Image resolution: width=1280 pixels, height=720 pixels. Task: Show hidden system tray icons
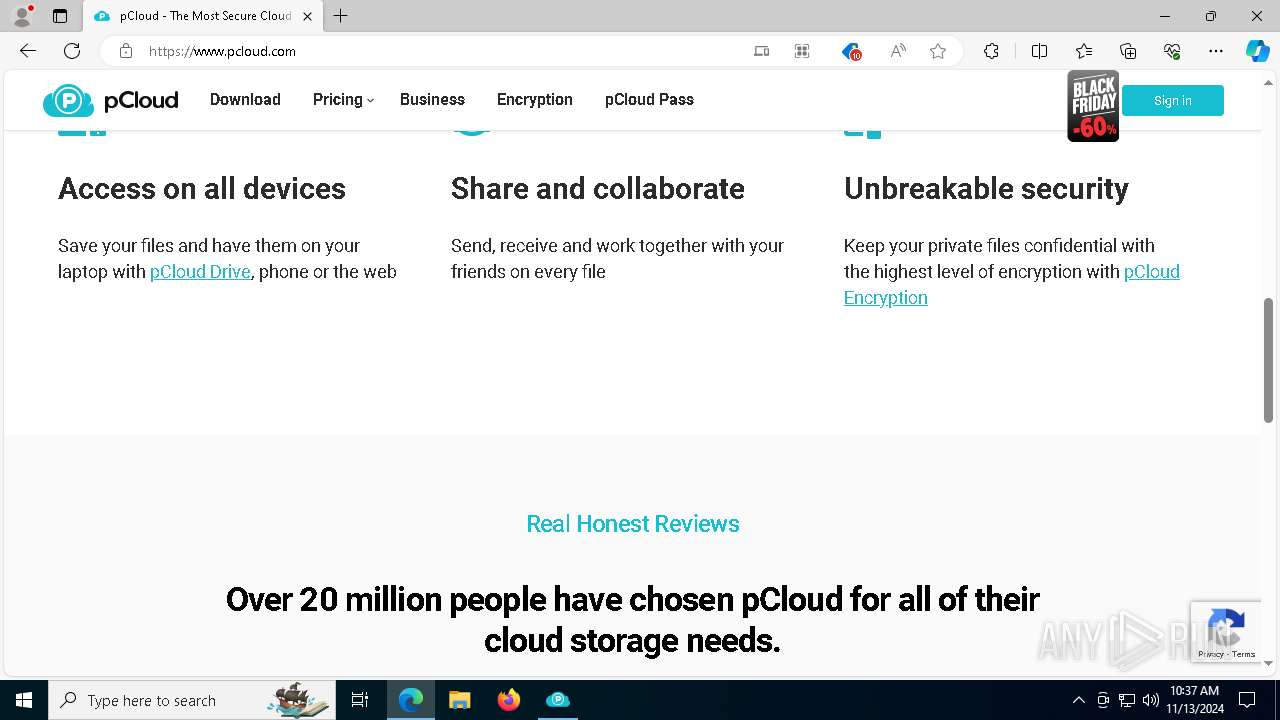click(1078, 700)
